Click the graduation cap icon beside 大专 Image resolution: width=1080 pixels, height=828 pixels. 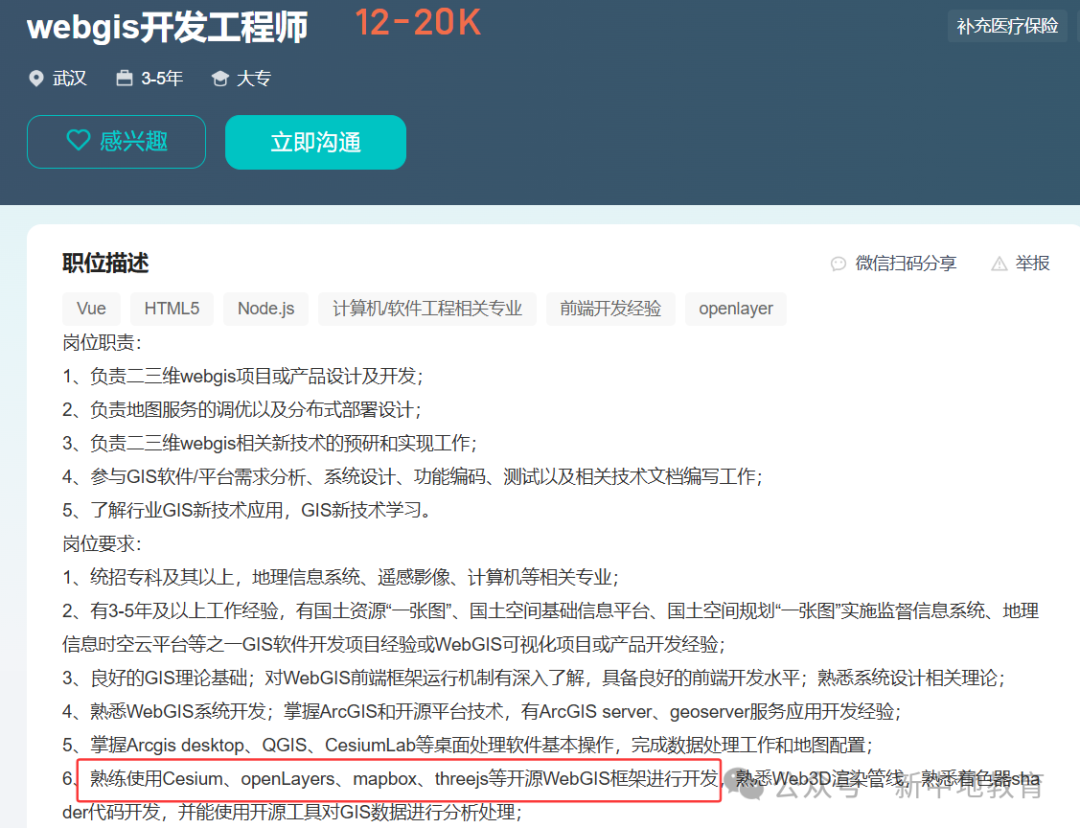click(220, 79)
